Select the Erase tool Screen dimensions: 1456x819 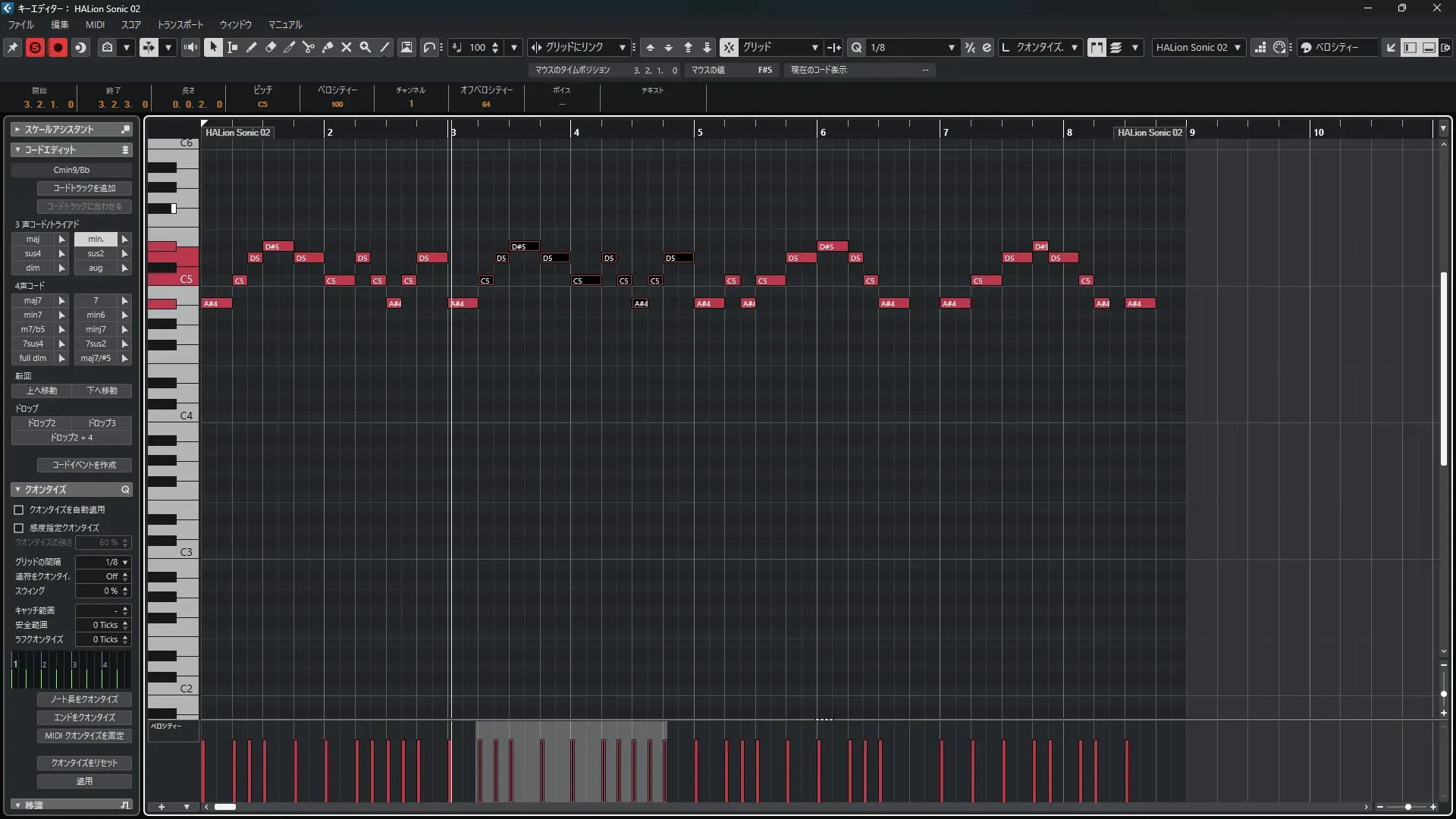[x=271, y=47]
